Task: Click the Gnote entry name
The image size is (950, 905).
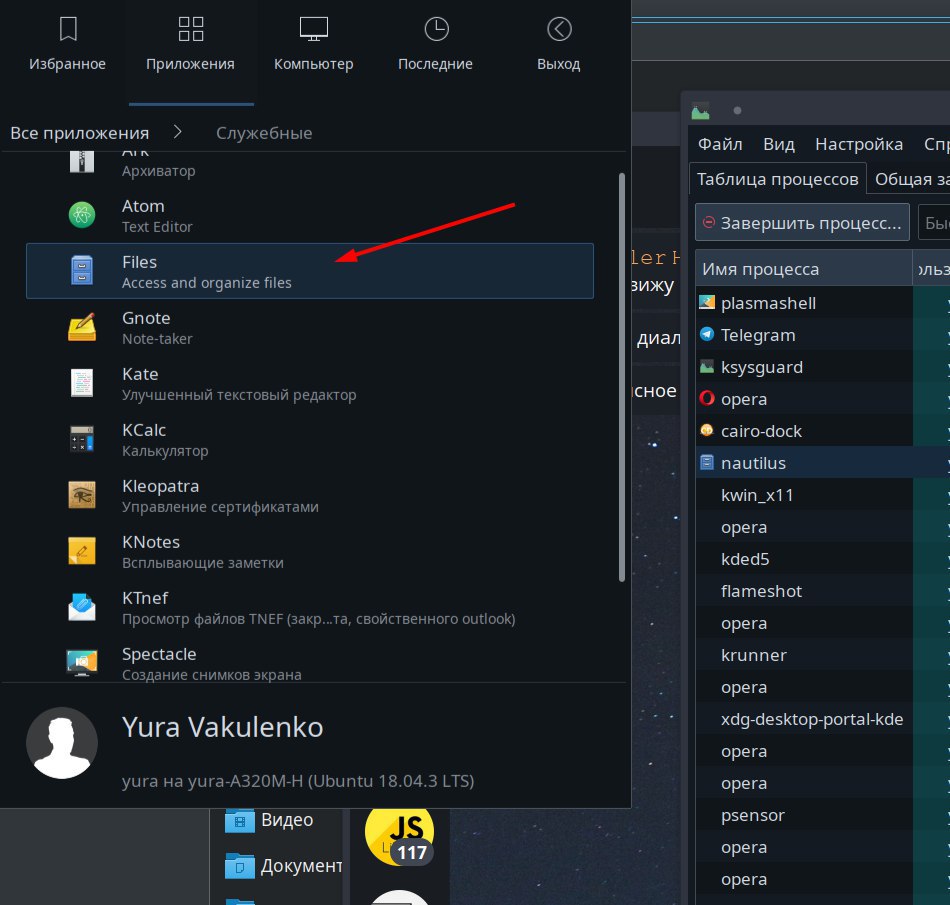Action: pyautogui.click(x=146, y=318)
